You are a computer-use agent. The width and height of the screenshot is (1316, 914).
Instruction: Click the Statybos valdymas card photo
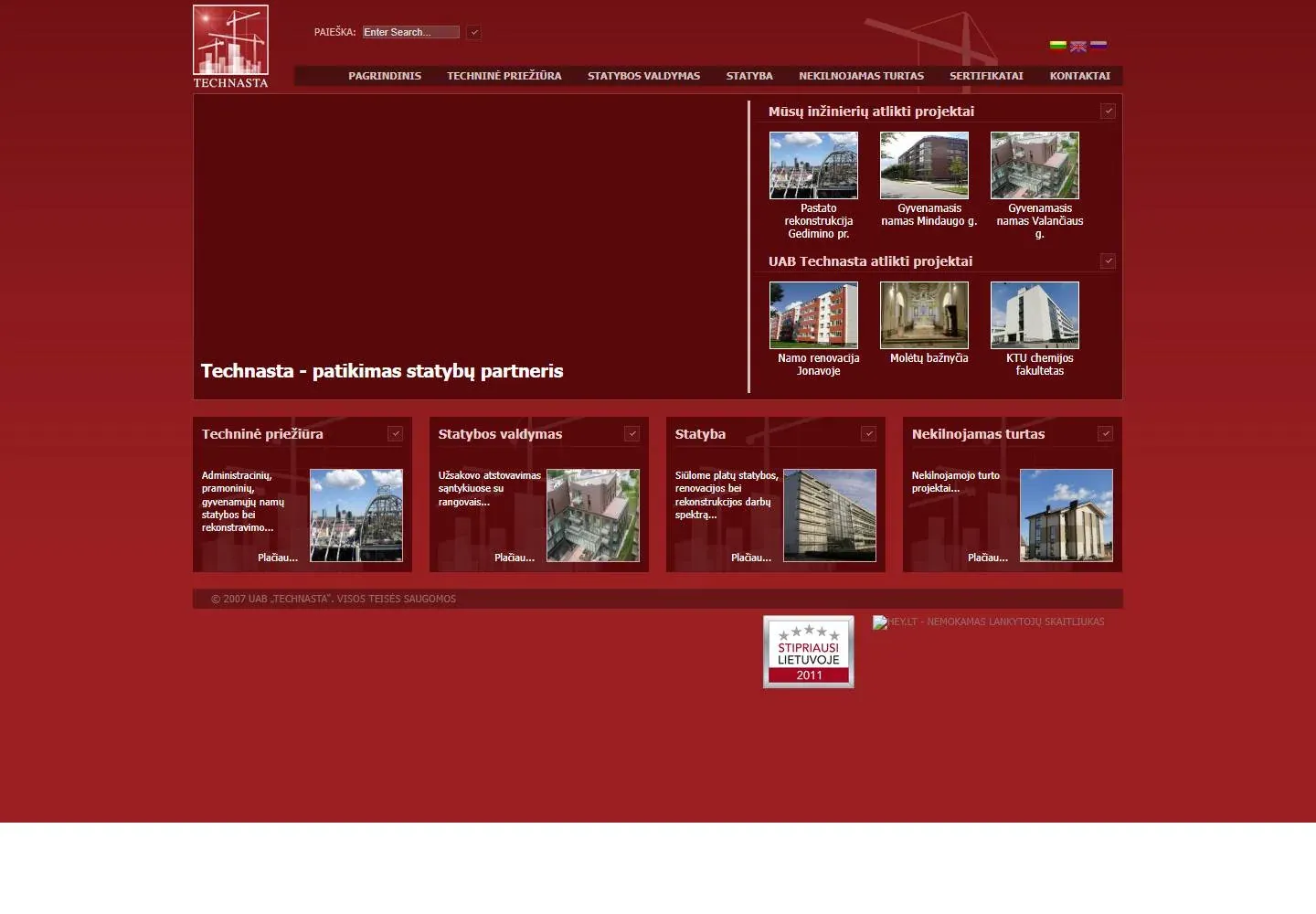[593, 515]
